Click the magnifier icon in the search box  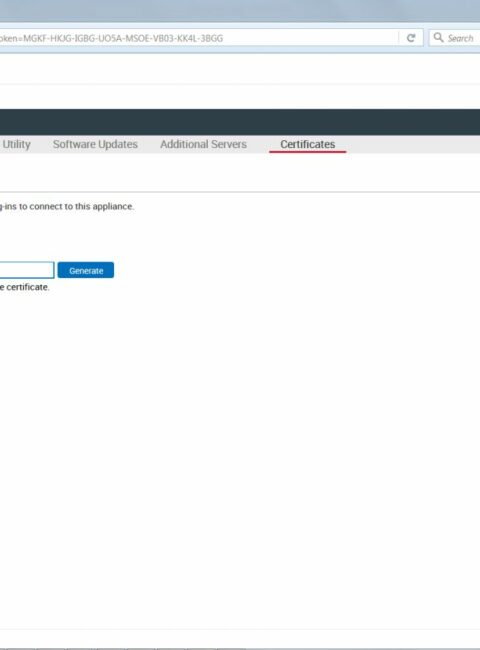point(438,38)
